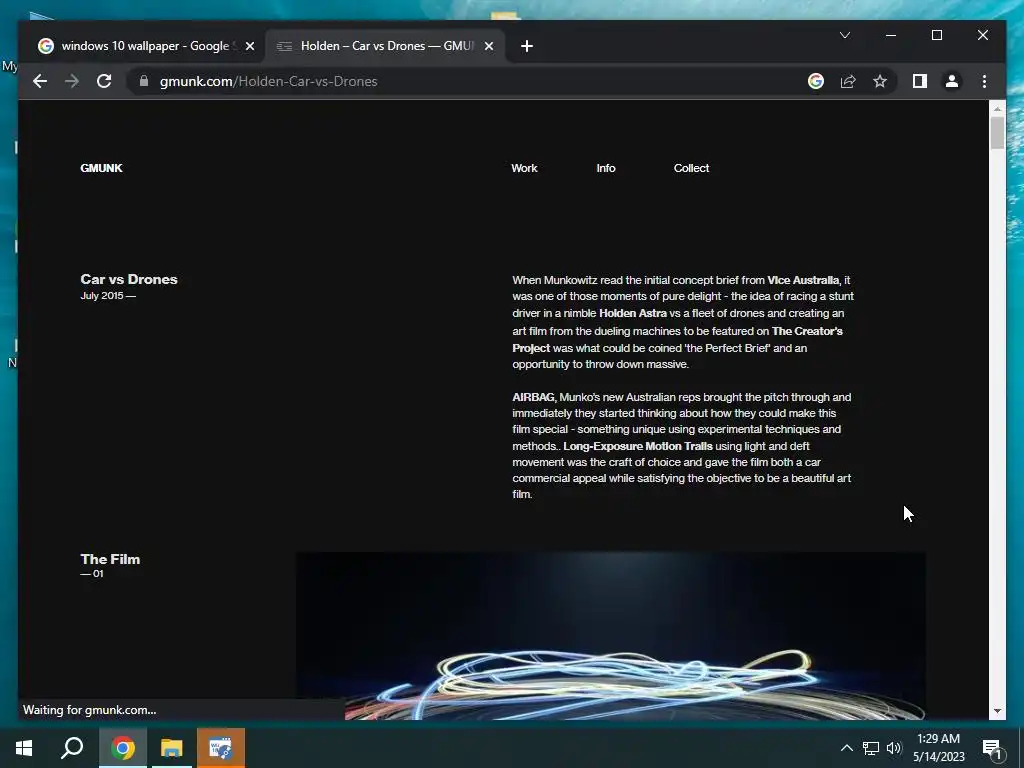Click the vertical scrollbar thumb
The image size is (1024, 768).
[997, 133]
